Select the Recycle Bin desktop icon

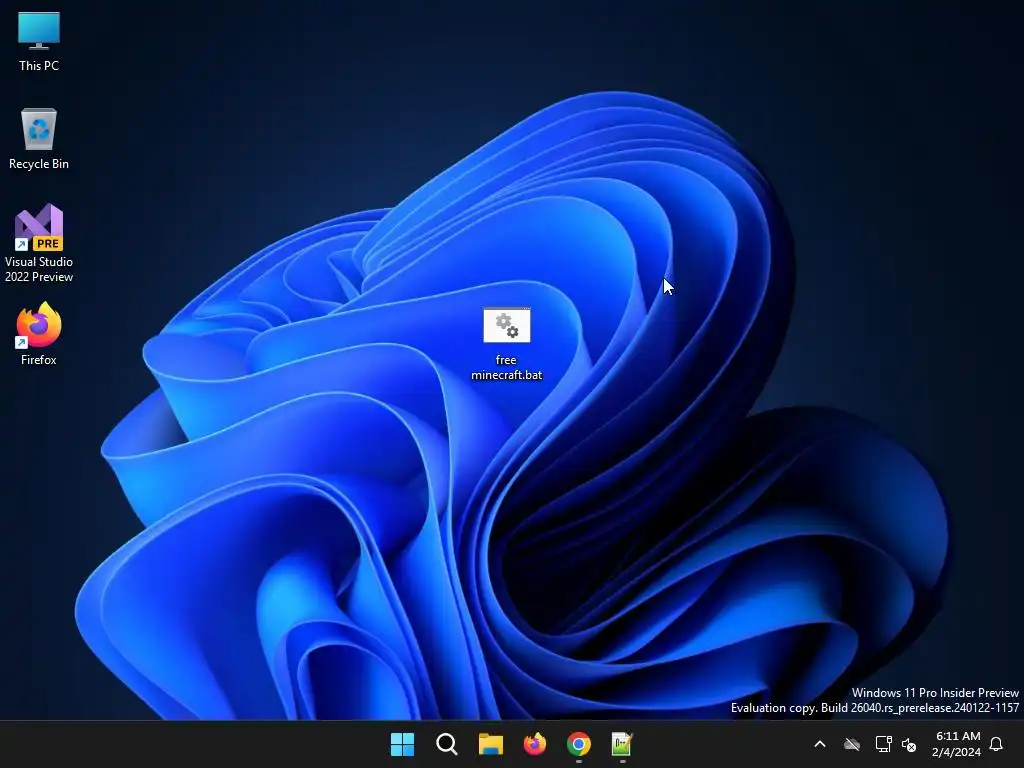(39, 139)
